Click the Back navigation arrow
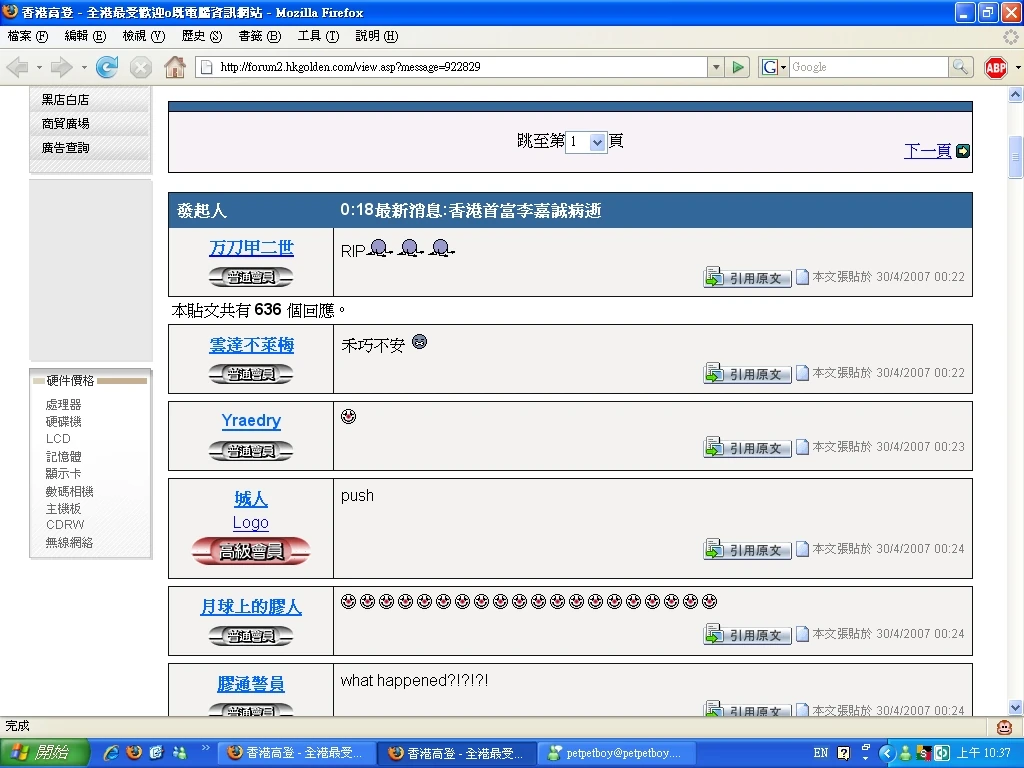Viewport: 1024px width, 768px height. click(18, 67)
